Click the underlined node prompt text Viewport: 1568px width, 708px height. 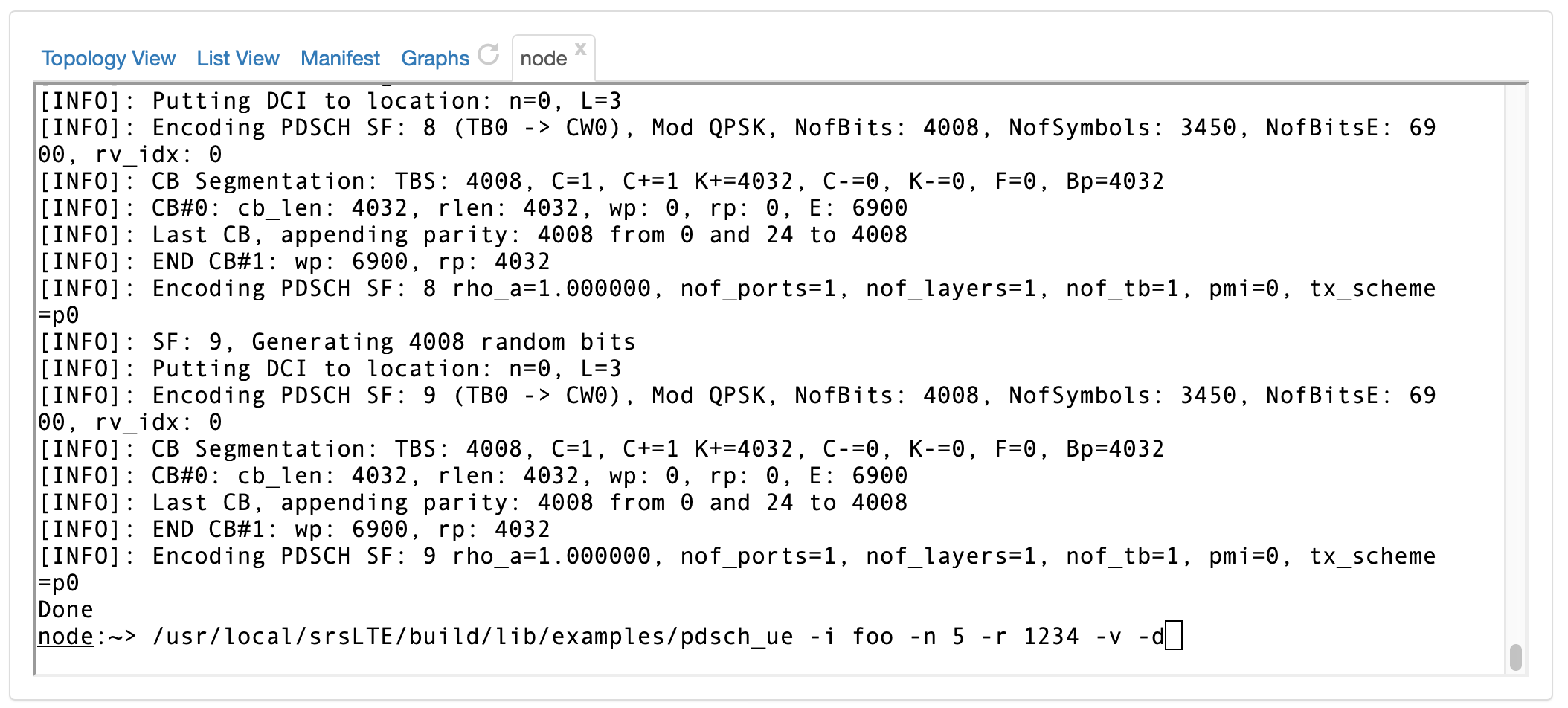(x=66, y=637)
